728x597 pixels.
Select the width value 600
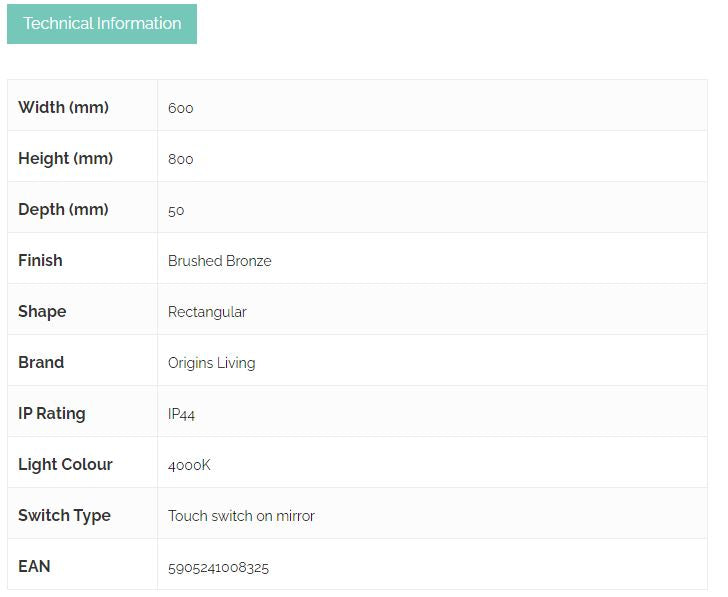pos(181,108)
